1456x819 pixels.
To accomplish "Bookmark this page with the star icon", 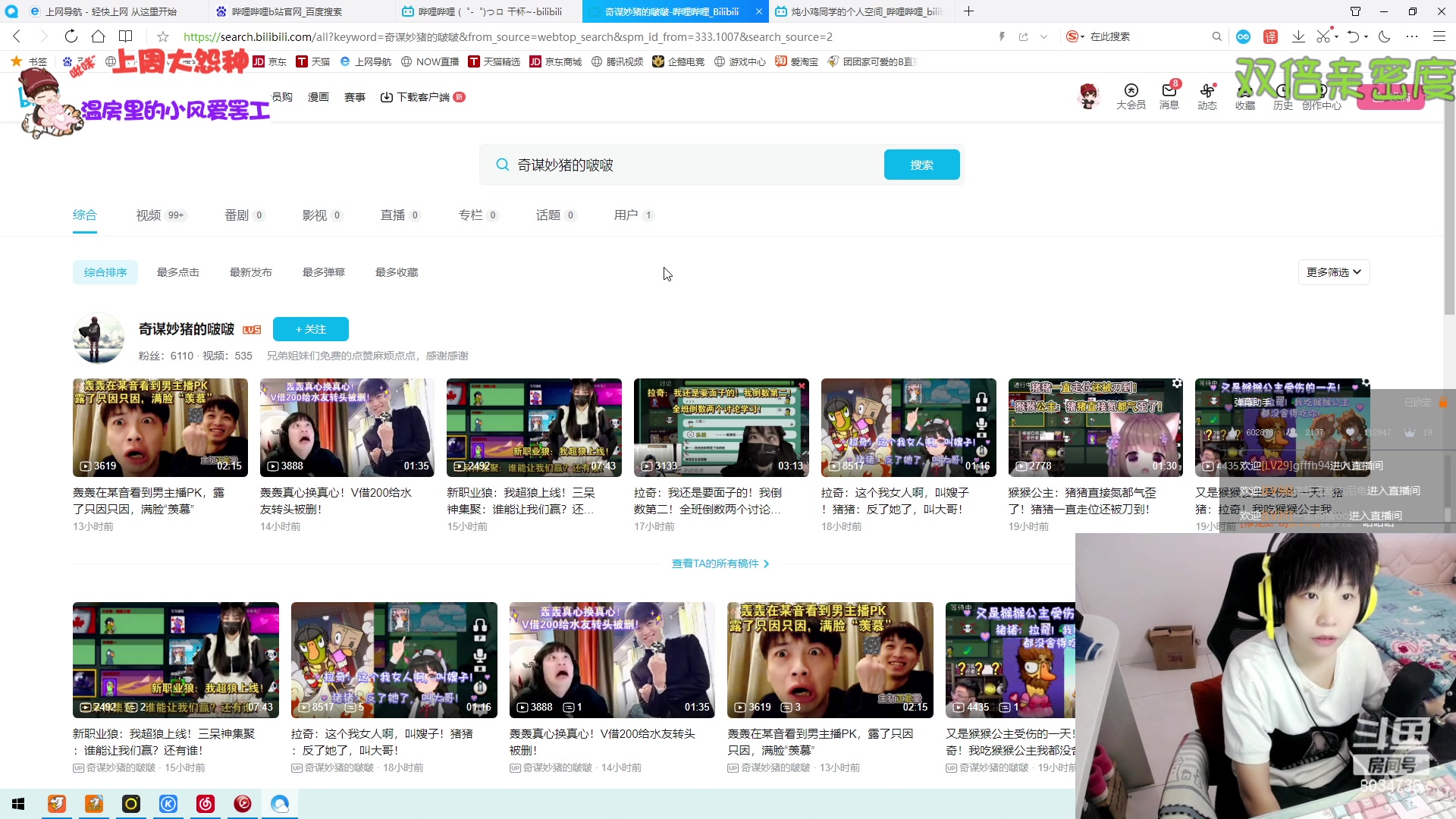I will click(x=162, y=36).
